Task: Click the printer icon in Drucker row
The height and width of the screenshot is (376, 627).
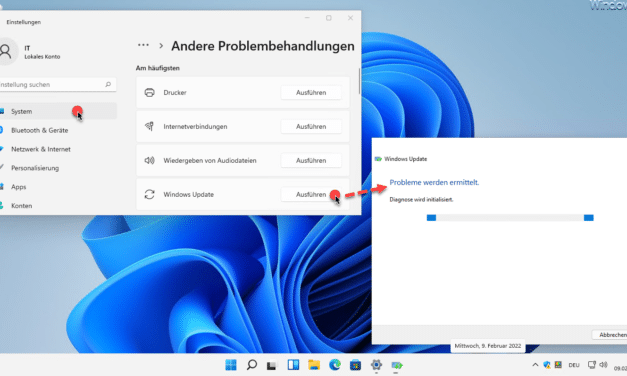Action: click(150, 92)
